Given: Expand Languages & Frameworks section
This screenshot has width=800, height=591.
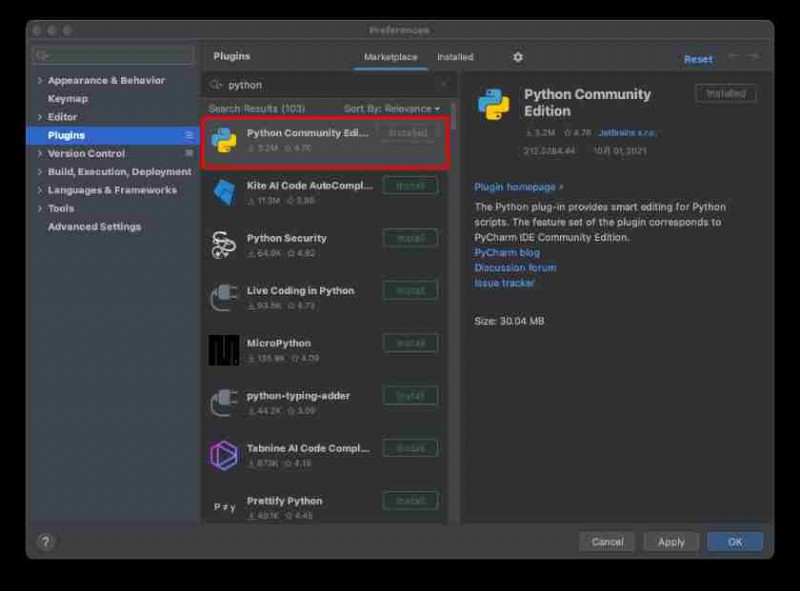Looking at the screenshot, I should click(x=40, y=190).
